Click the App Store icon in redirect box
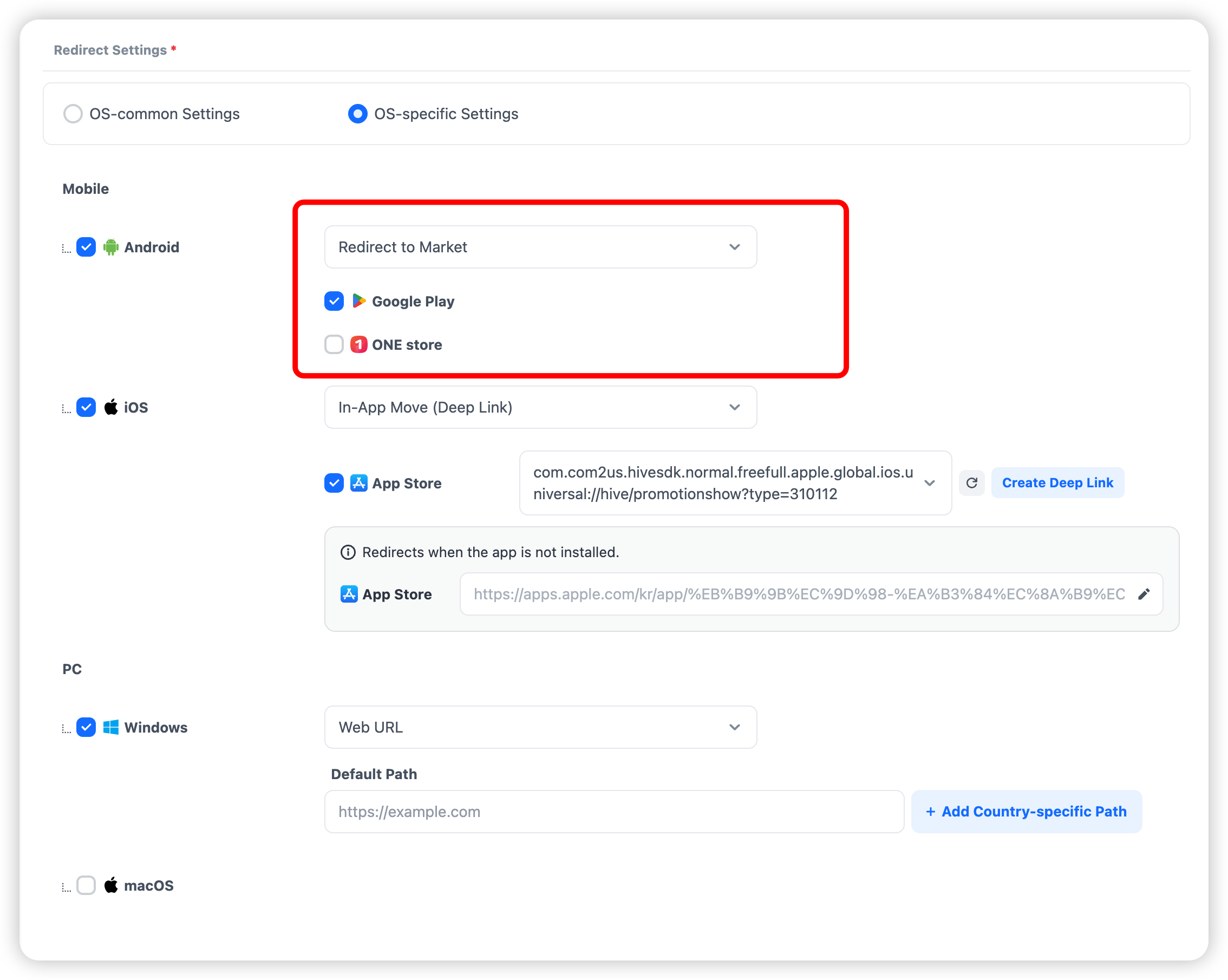Image resolution: width=1228 pixels, height=980 pixels. (x=349, y=594)
